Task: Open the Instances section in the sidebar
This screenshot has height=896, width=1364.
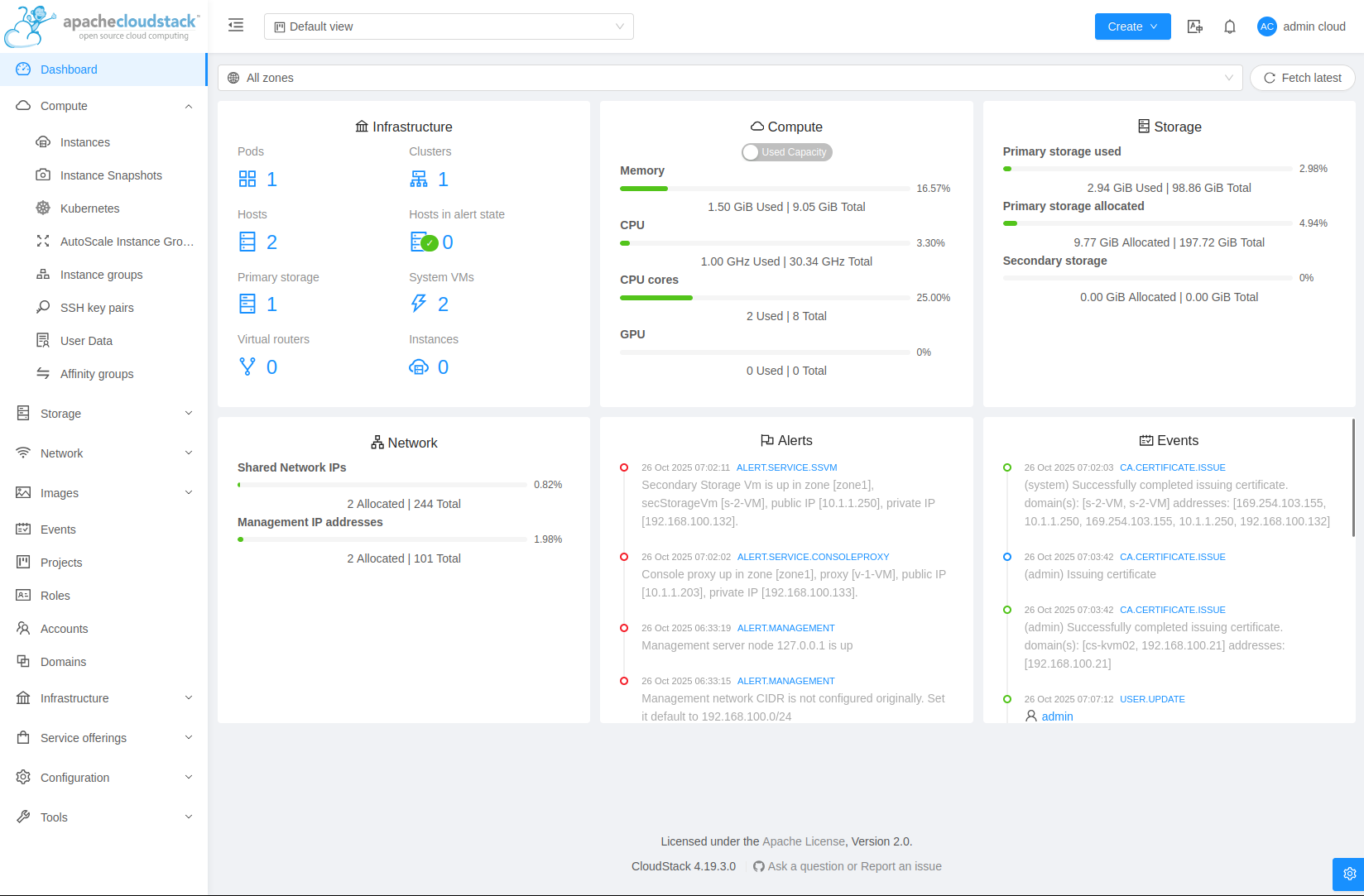Action: [x=84, y=141]
